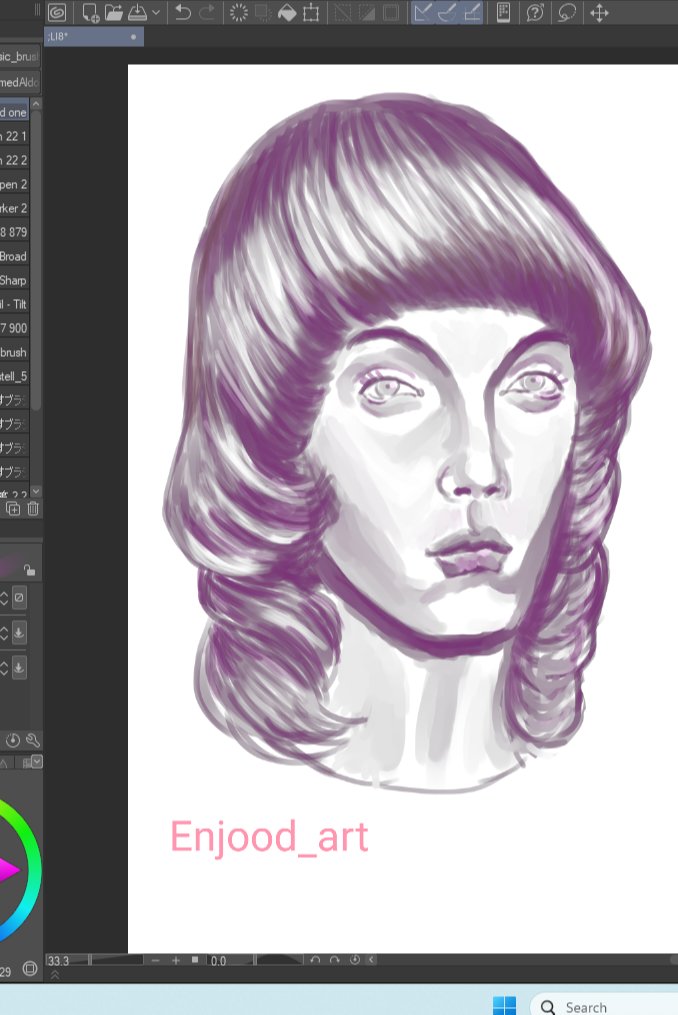The image size is (678, 1015).
Task: Zoom in with plus button
Action: click(x=175, y=960)
